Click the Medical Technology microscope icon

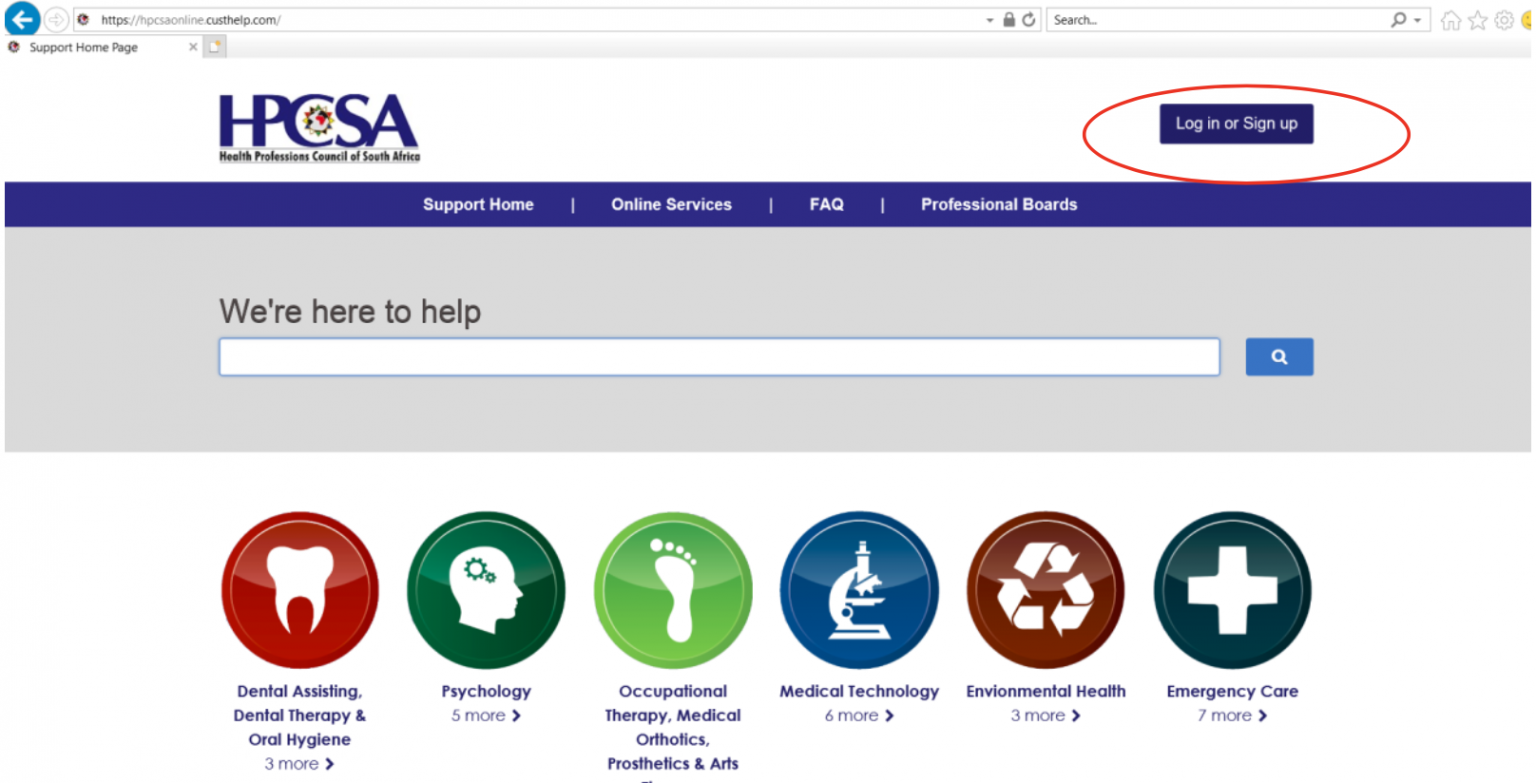click(859, 590)
